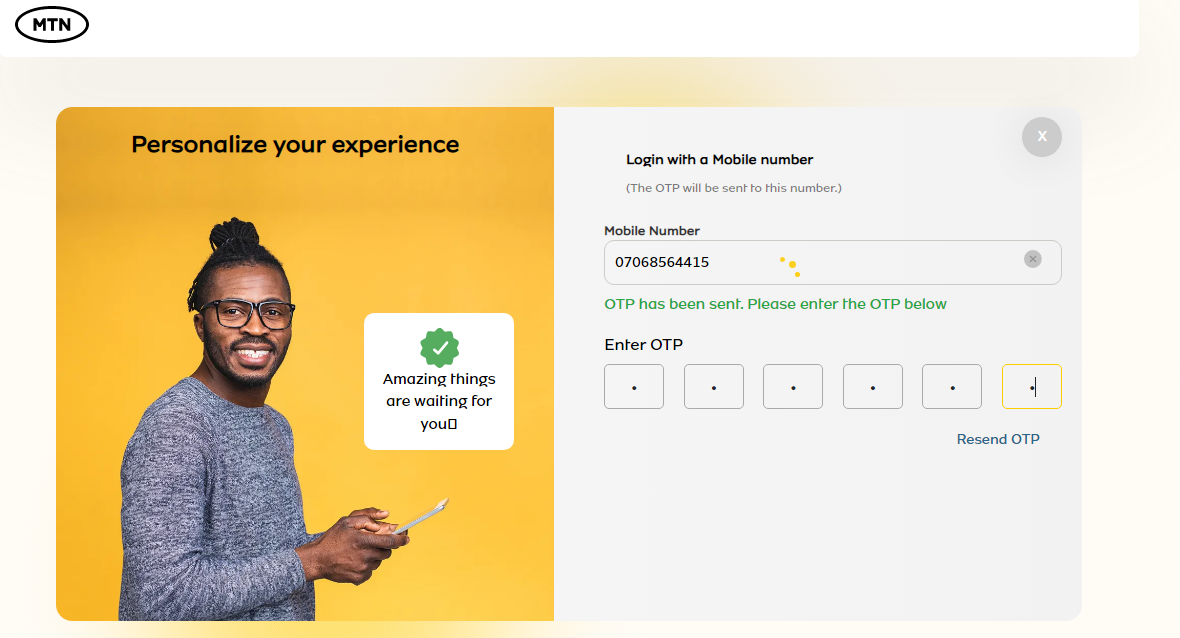Click 'OTP has been sent' confirmation message
Viewport: 1180px width, 638px height.
coord(775,304)
